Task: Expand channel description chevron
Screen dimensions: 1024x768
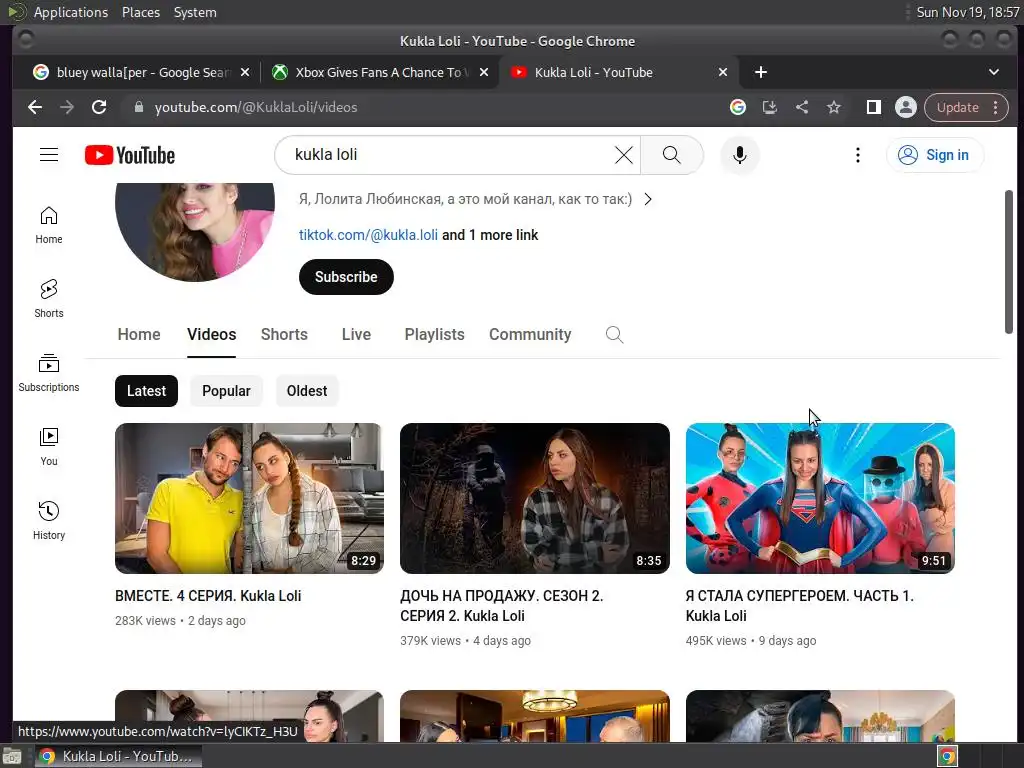Action: click(x=648, y=199)
